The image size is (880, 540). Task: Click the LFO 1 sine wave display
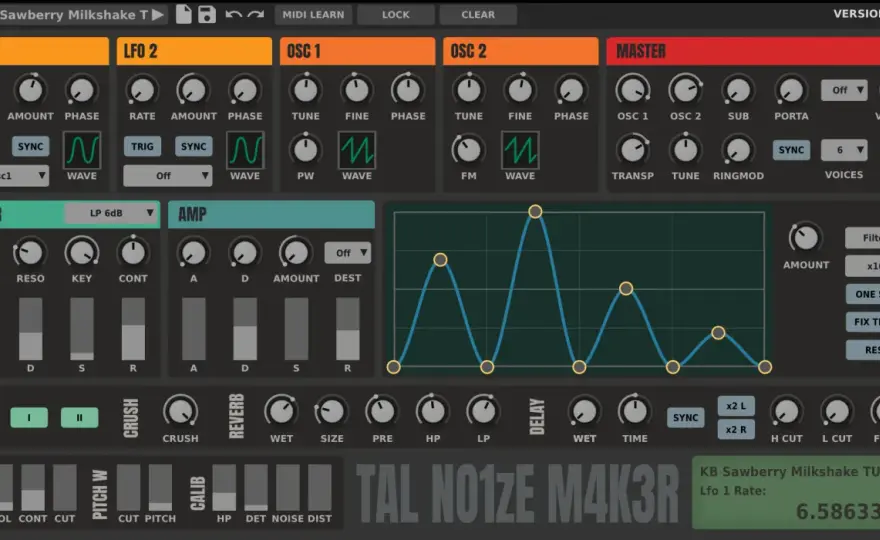[x=82, y=150]
